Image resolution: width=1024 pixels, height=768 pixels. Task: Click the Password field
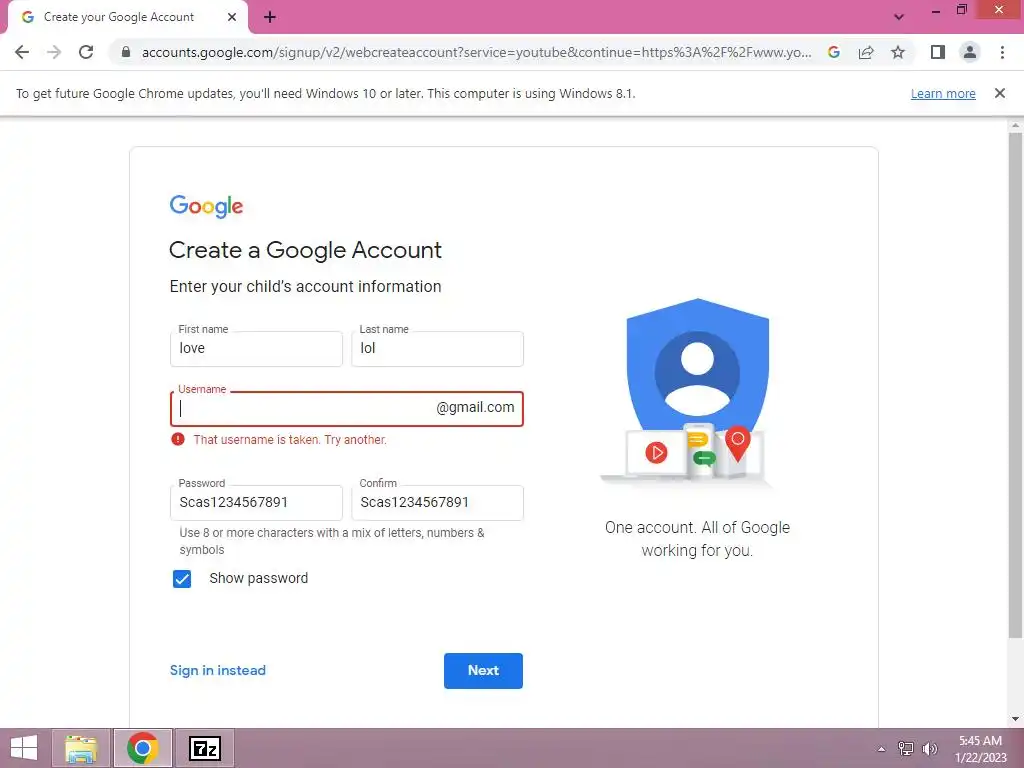(x=256, y=503)
